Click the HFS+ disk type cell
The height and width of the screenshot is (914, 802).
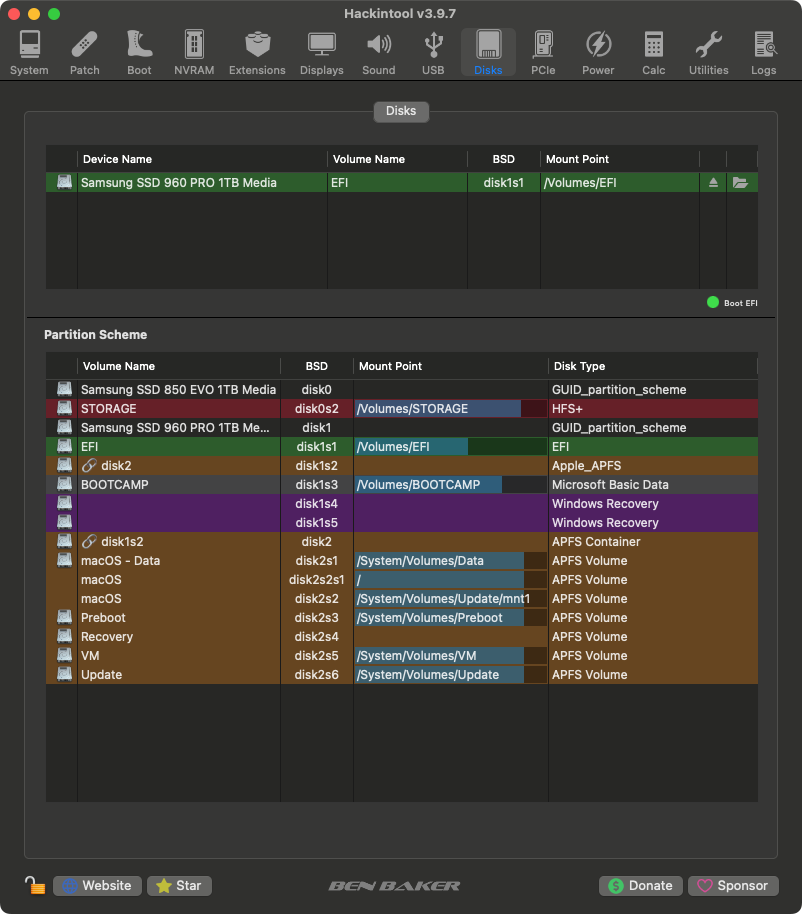coord(653,409)
